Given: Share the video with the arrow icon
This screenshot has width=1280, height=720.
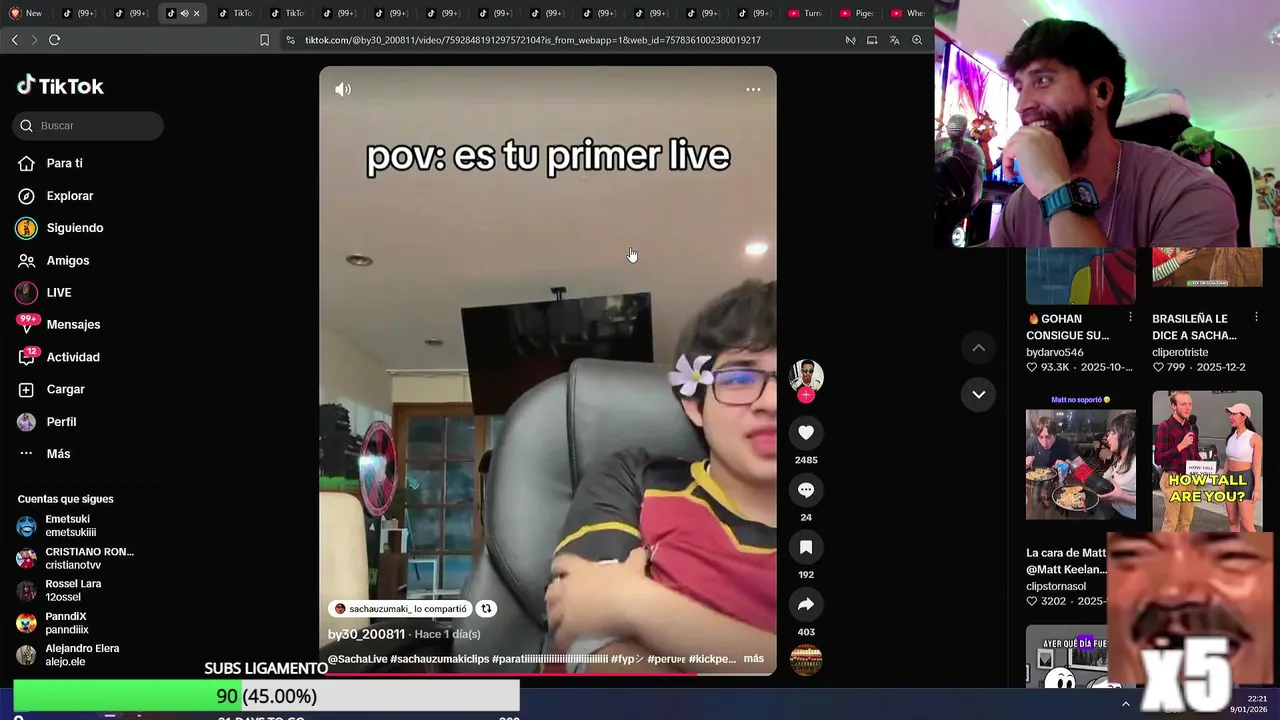Looking at the screenshot, I should click(806, 604).
